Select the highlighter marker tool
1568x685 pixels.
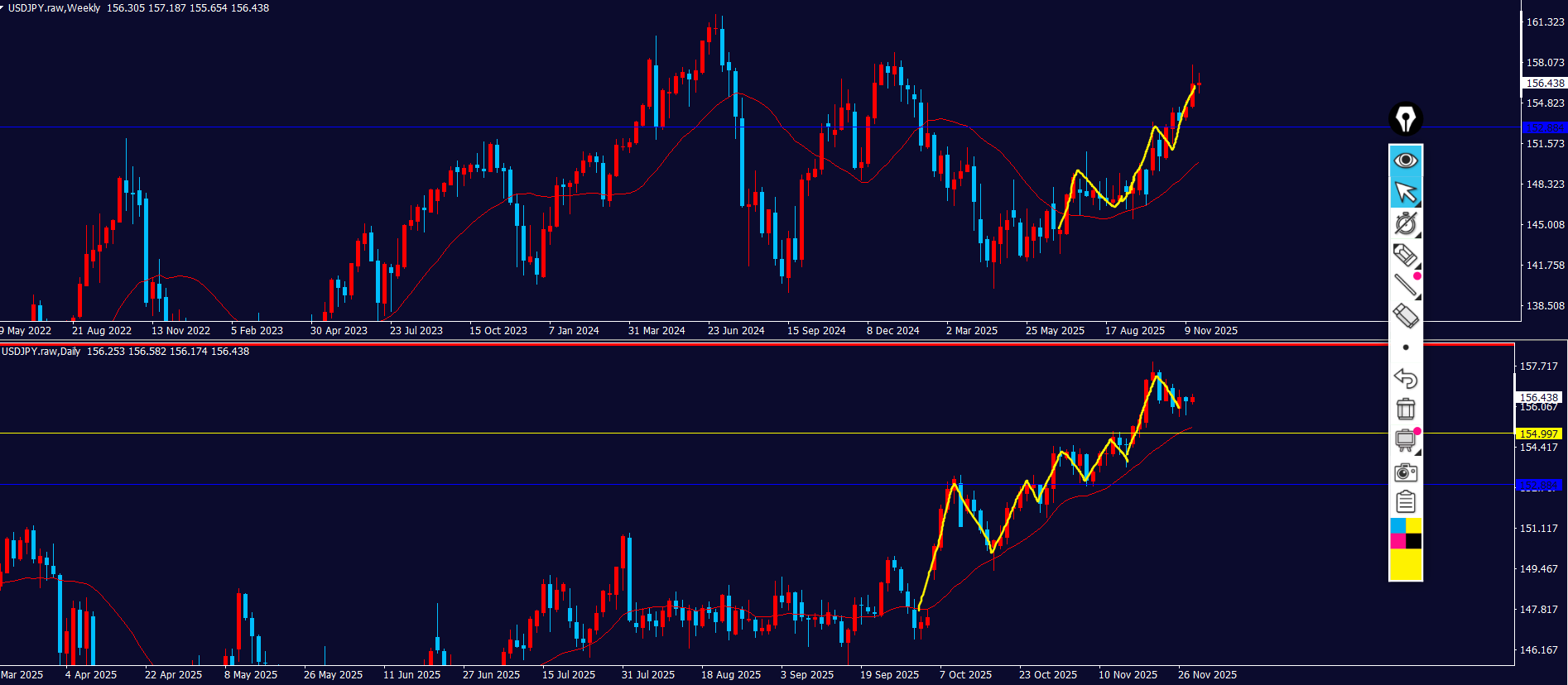pos(1405,255)
